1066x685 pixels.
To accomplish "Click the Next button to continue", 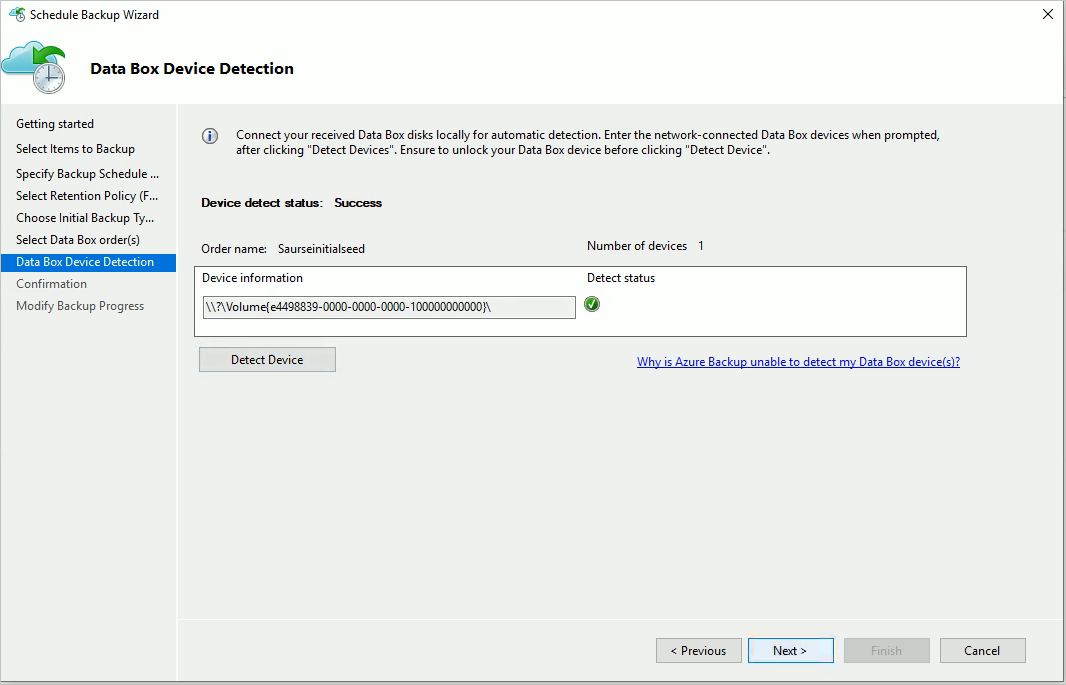I will pyautogui.click(x=790, y=650).
